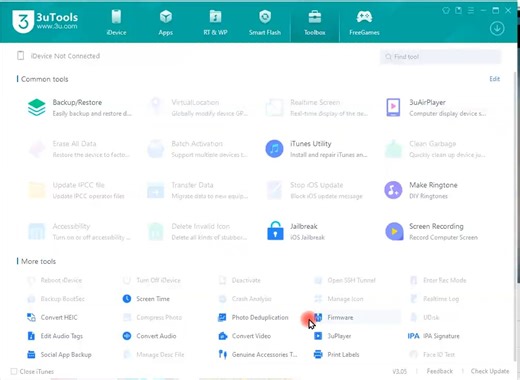This screenshot has height=380, width=520.
Task: Open the FreeGames tab
Action: click(364, 23)
